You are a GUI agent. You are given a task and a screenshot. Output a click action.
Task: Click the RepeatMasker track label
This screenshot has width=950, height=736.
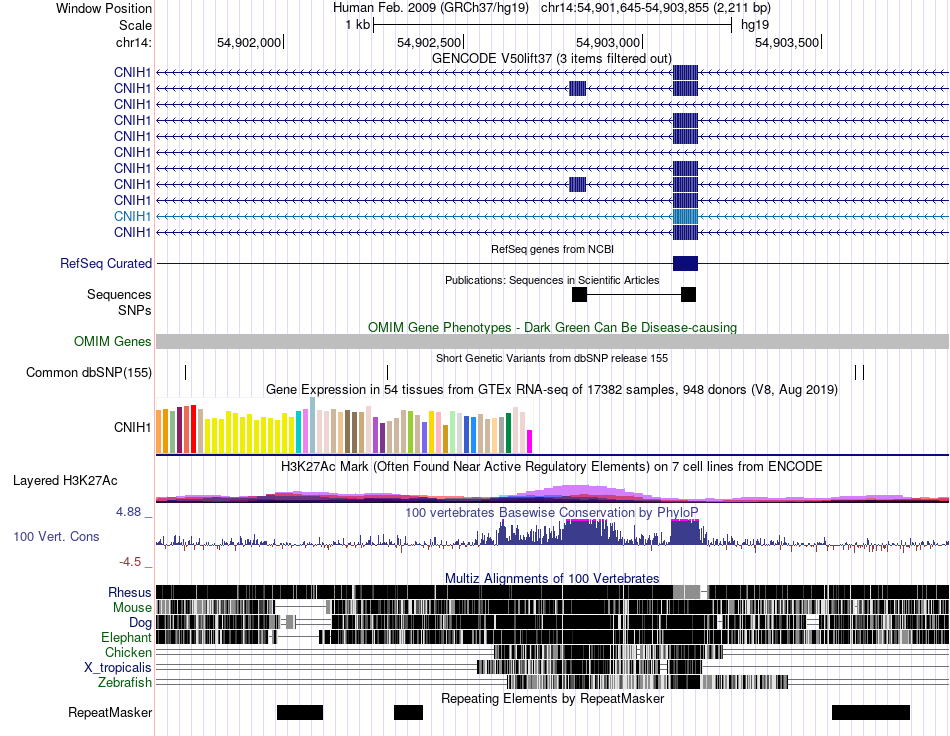(x=110, y=713)
